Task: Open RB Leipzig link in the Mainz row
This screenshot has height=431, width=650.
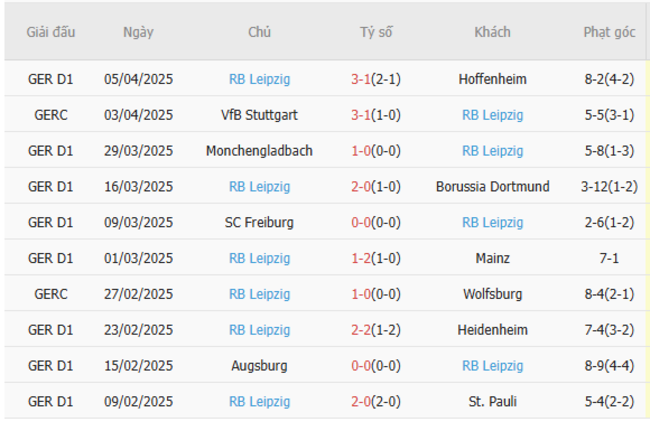Action: (x=259, y=258)
